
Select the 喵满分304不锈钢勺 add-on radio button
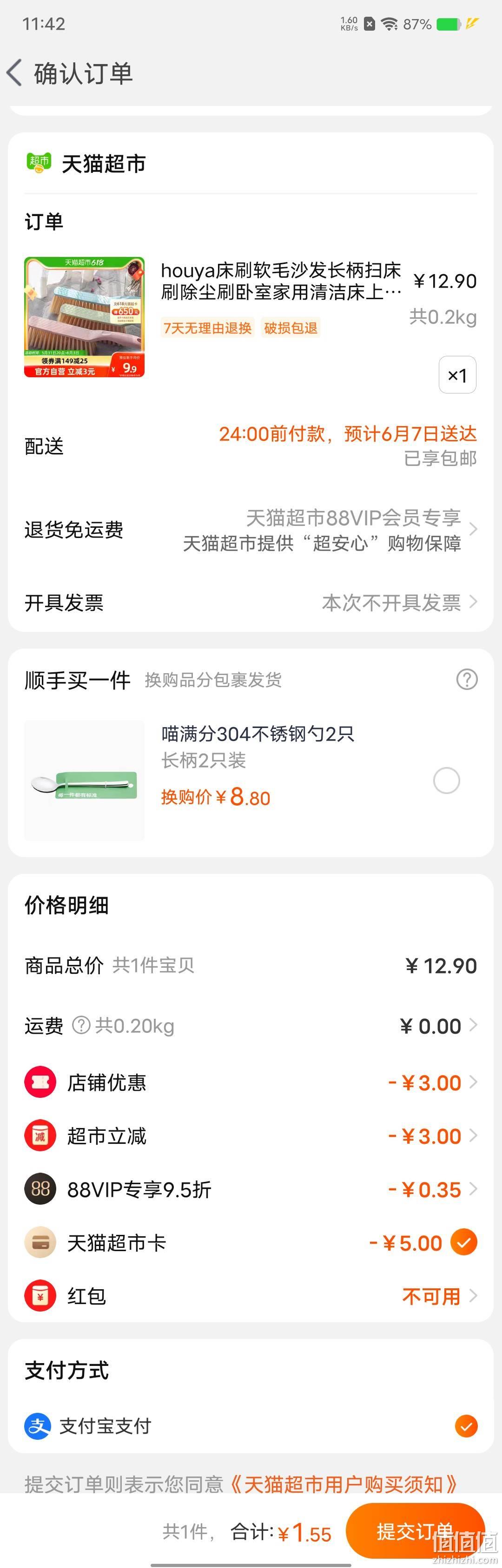pyautogui.click(x=446, y=781)
